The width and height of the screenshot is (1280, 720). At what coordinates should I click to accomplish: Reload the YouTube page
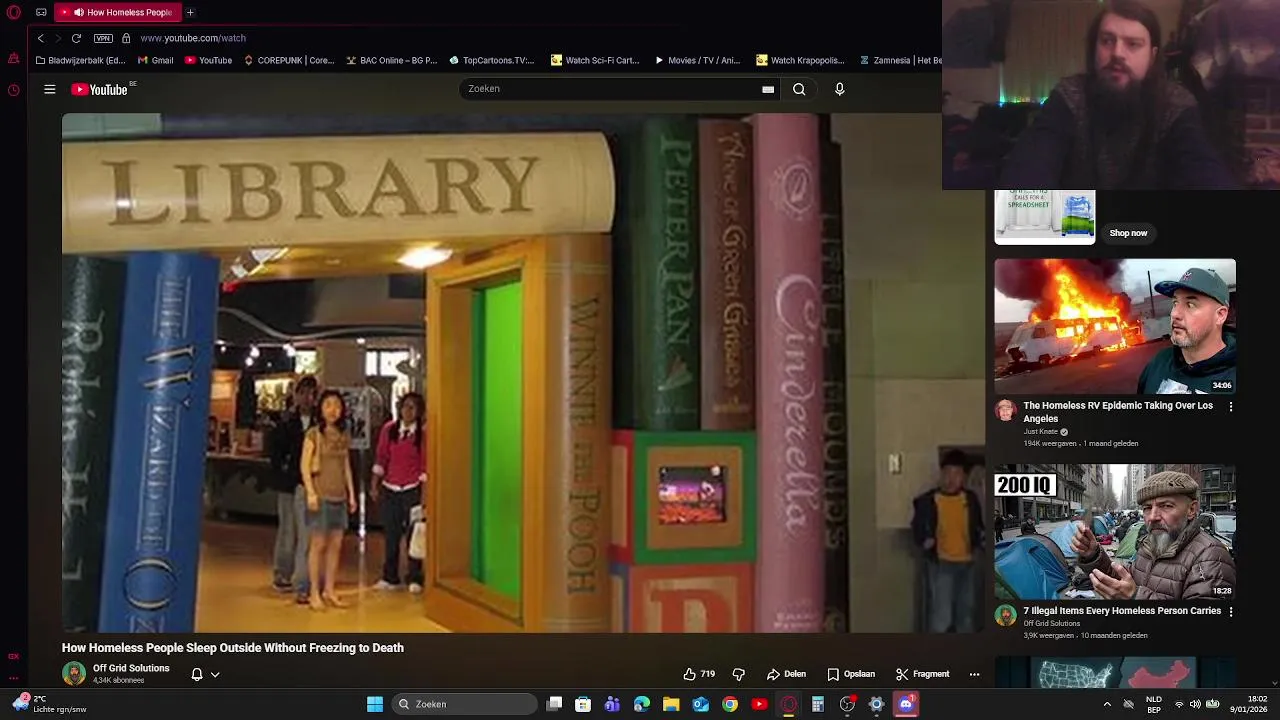(x=76, y=38)
